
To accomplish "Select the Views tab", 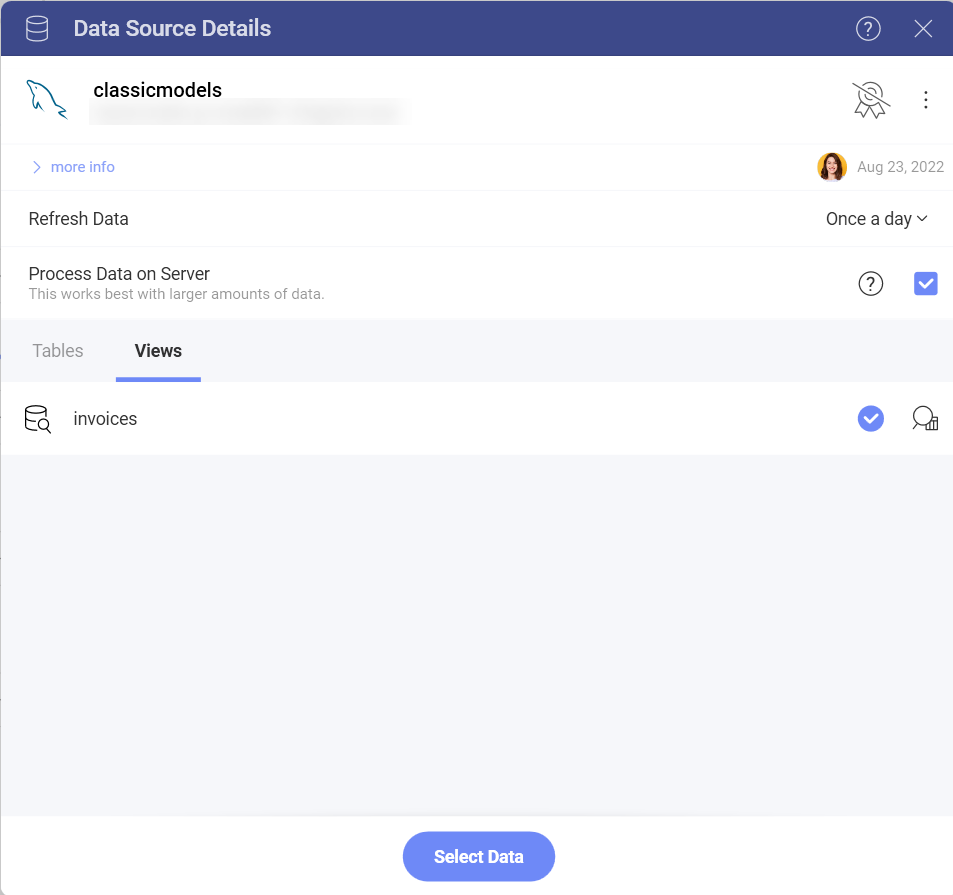I will coord(158,351).
